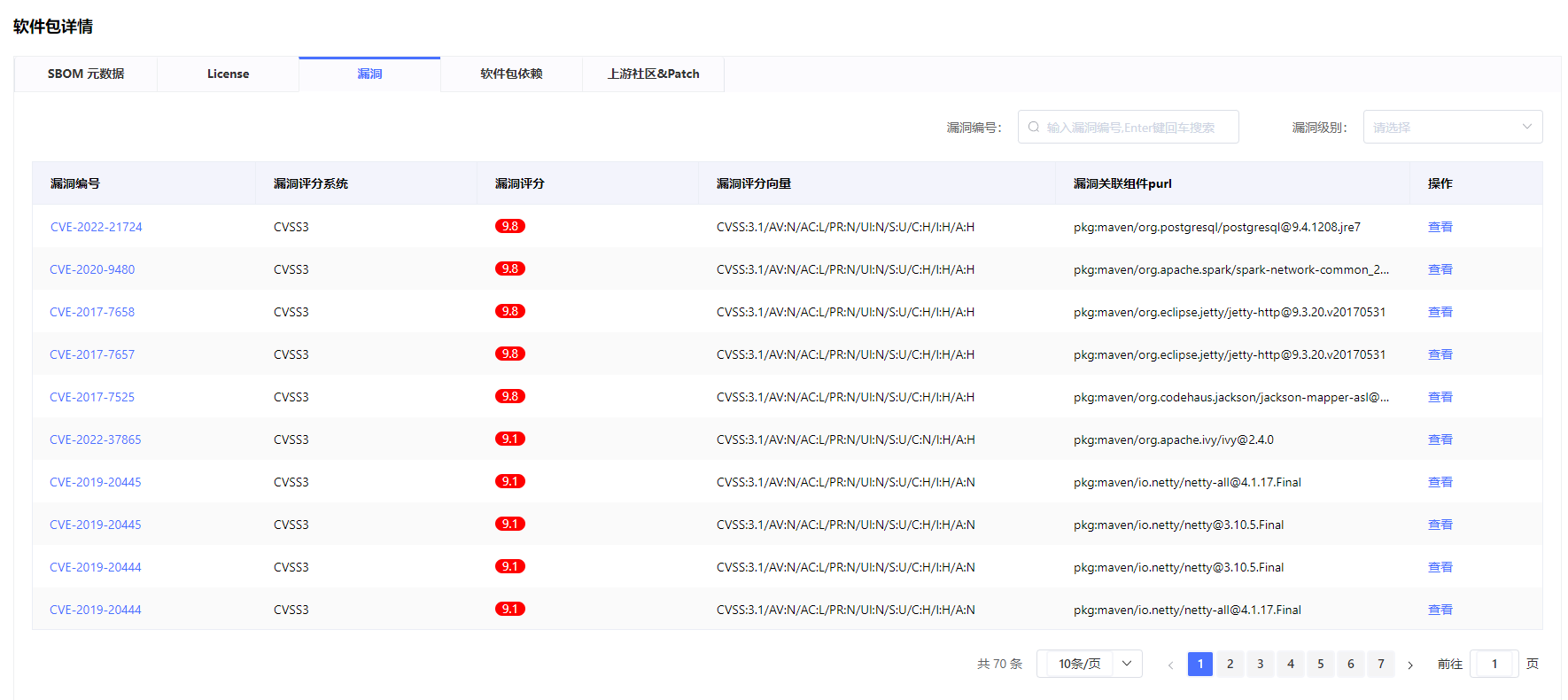Viewport: 1568px width, 700px height.
Task: Click the 9.8 score badge for CVE-2017-7658
Action: pos(509,311)
